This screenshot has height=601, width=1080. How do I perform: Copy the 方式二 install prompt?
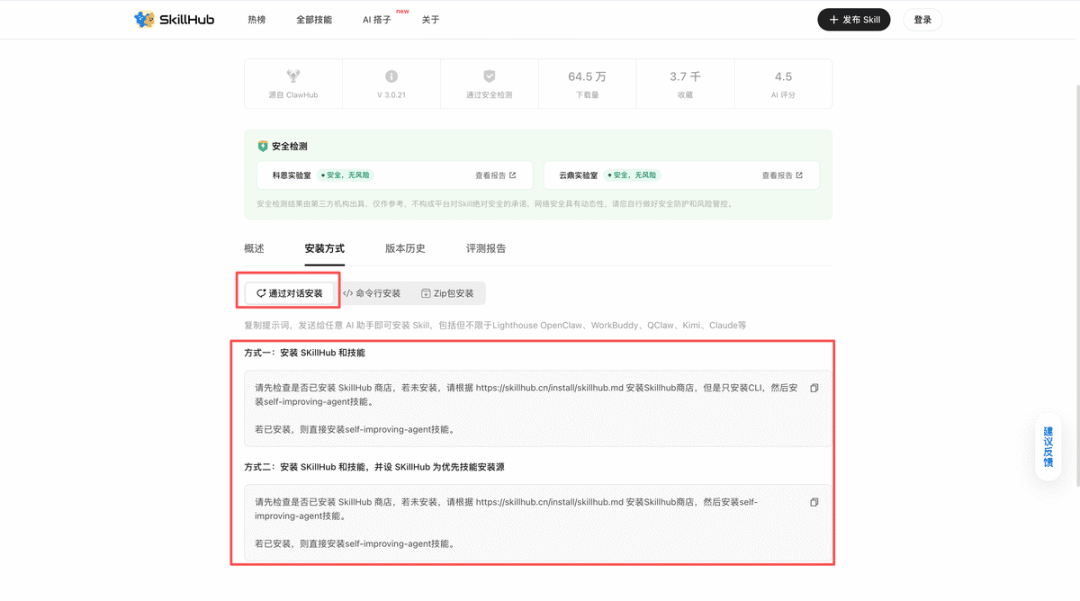(x=814, y=503)
